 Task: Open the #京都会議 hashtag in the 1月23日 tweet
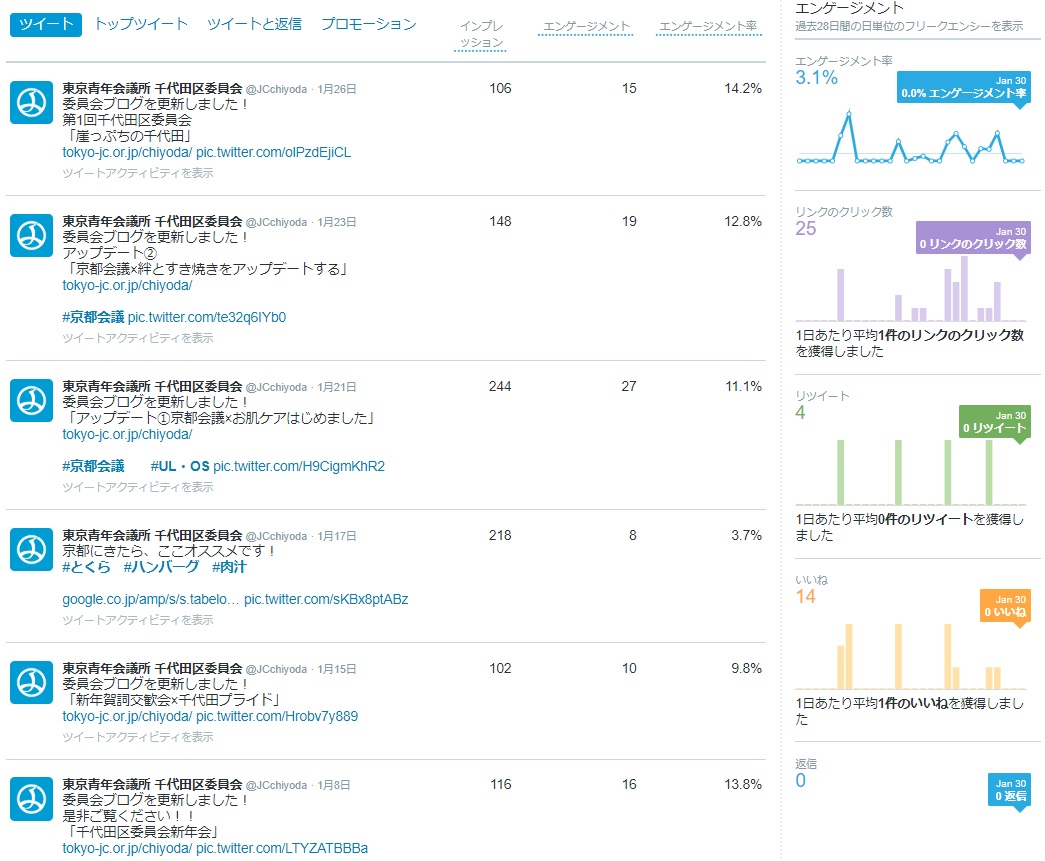coord(93,317)
